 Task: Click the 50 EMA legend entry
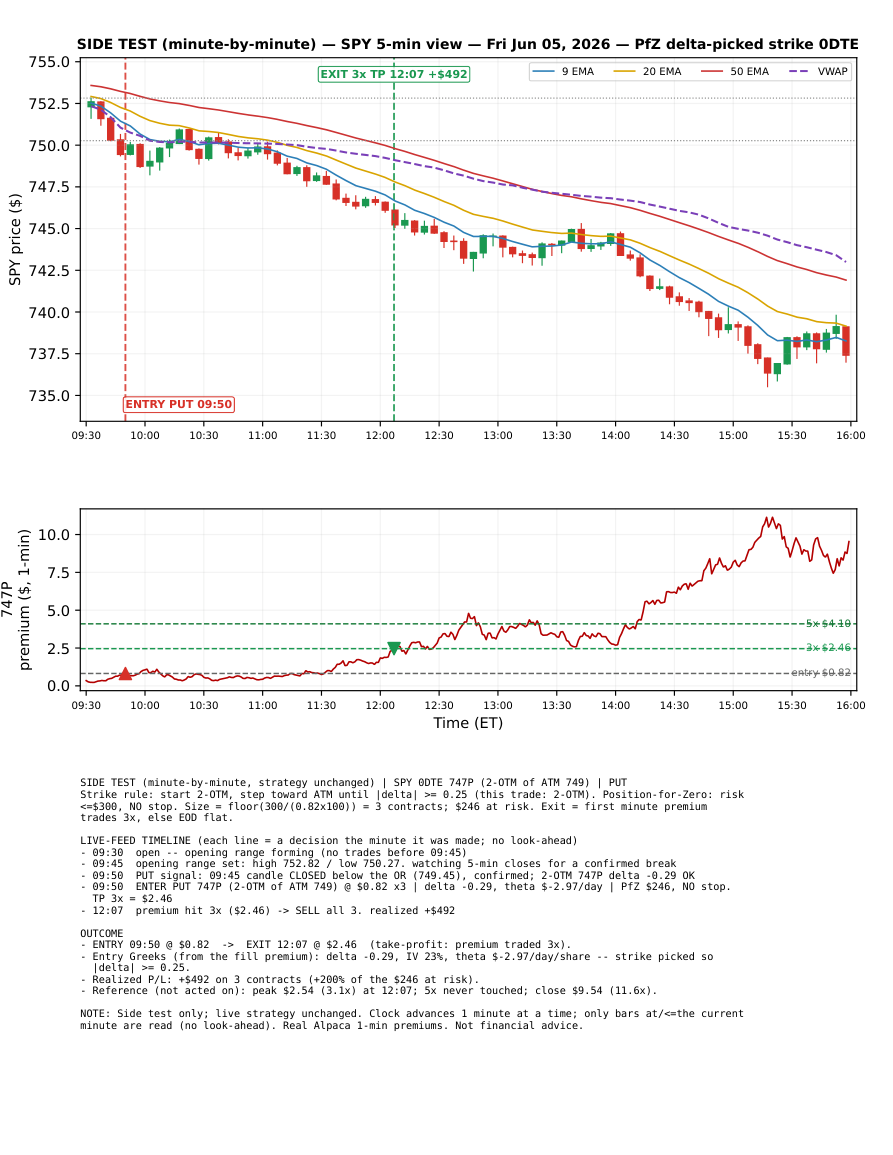[735, 71]
